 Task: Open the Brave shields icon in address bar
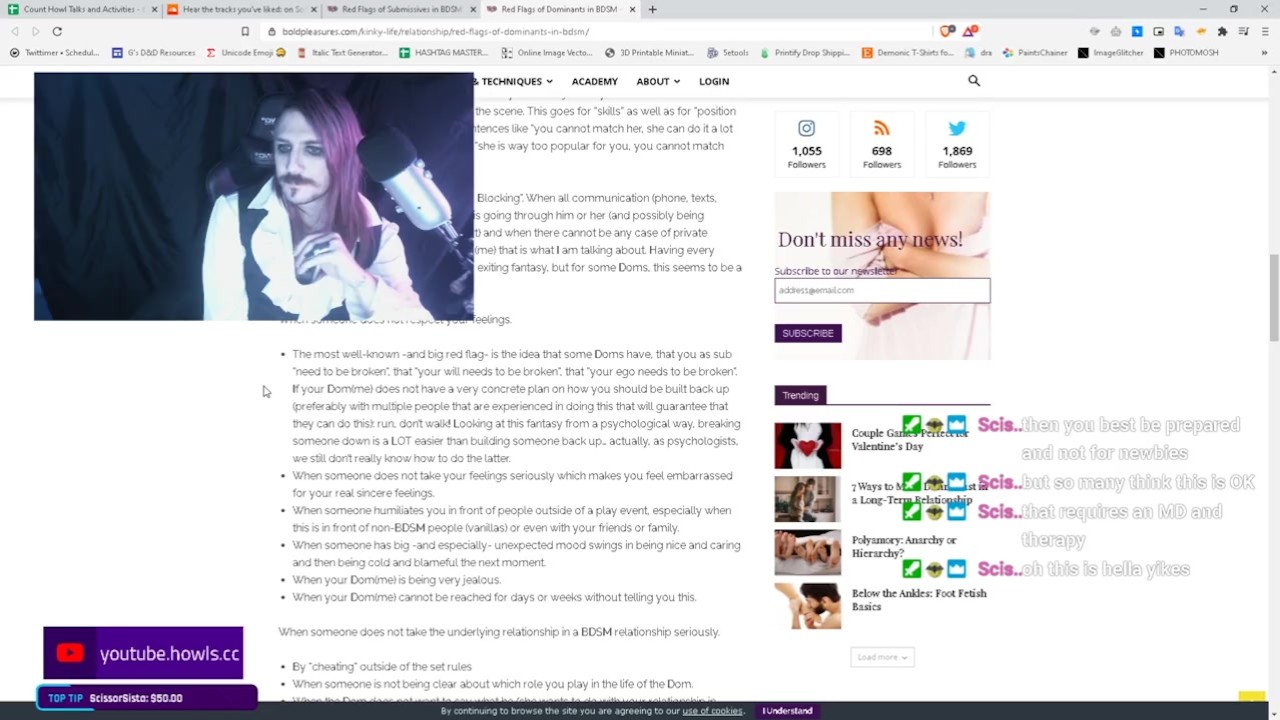click(947, 31)
